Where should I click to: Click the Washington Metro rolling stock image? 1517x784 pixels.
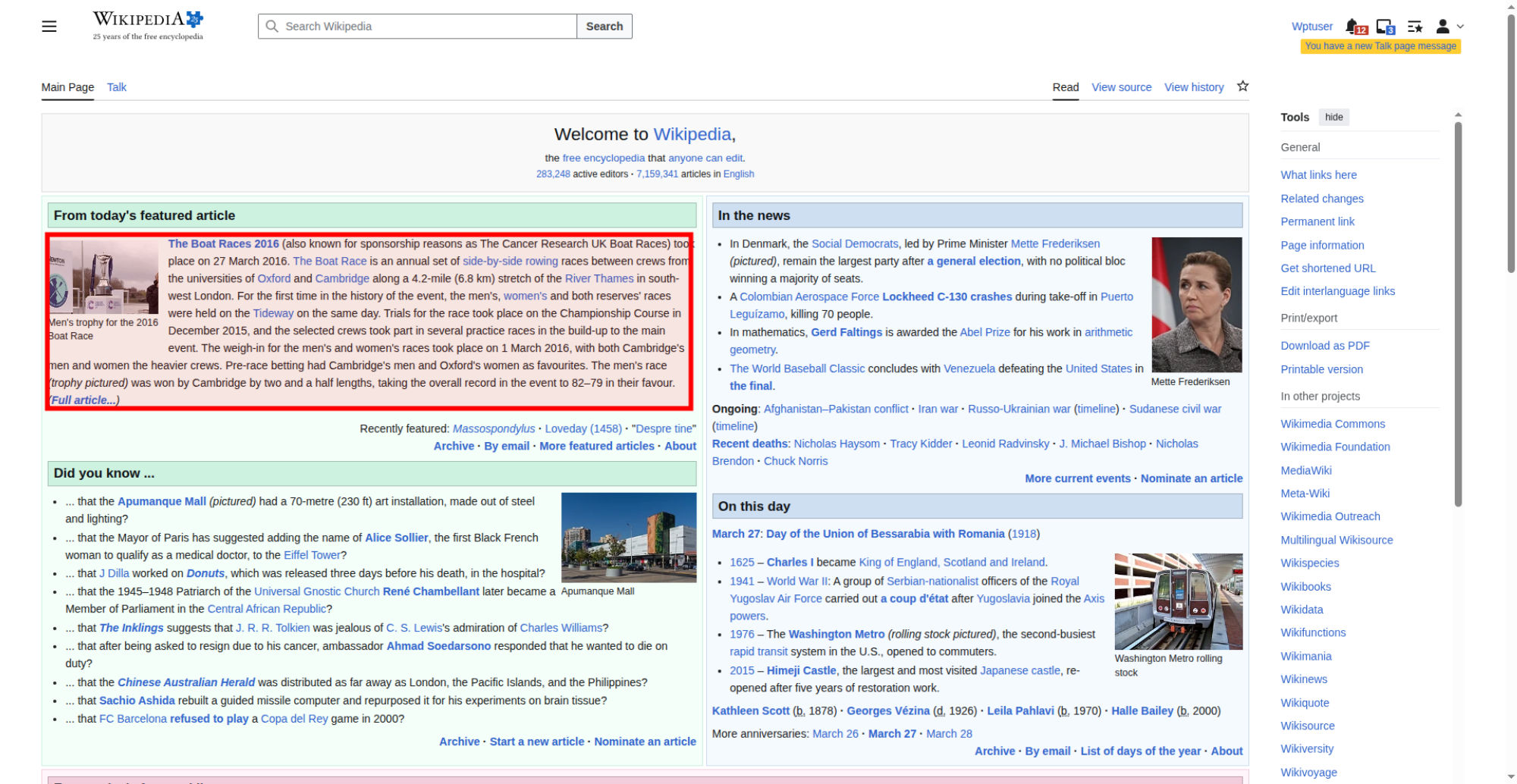click(x=1178, y=601)
